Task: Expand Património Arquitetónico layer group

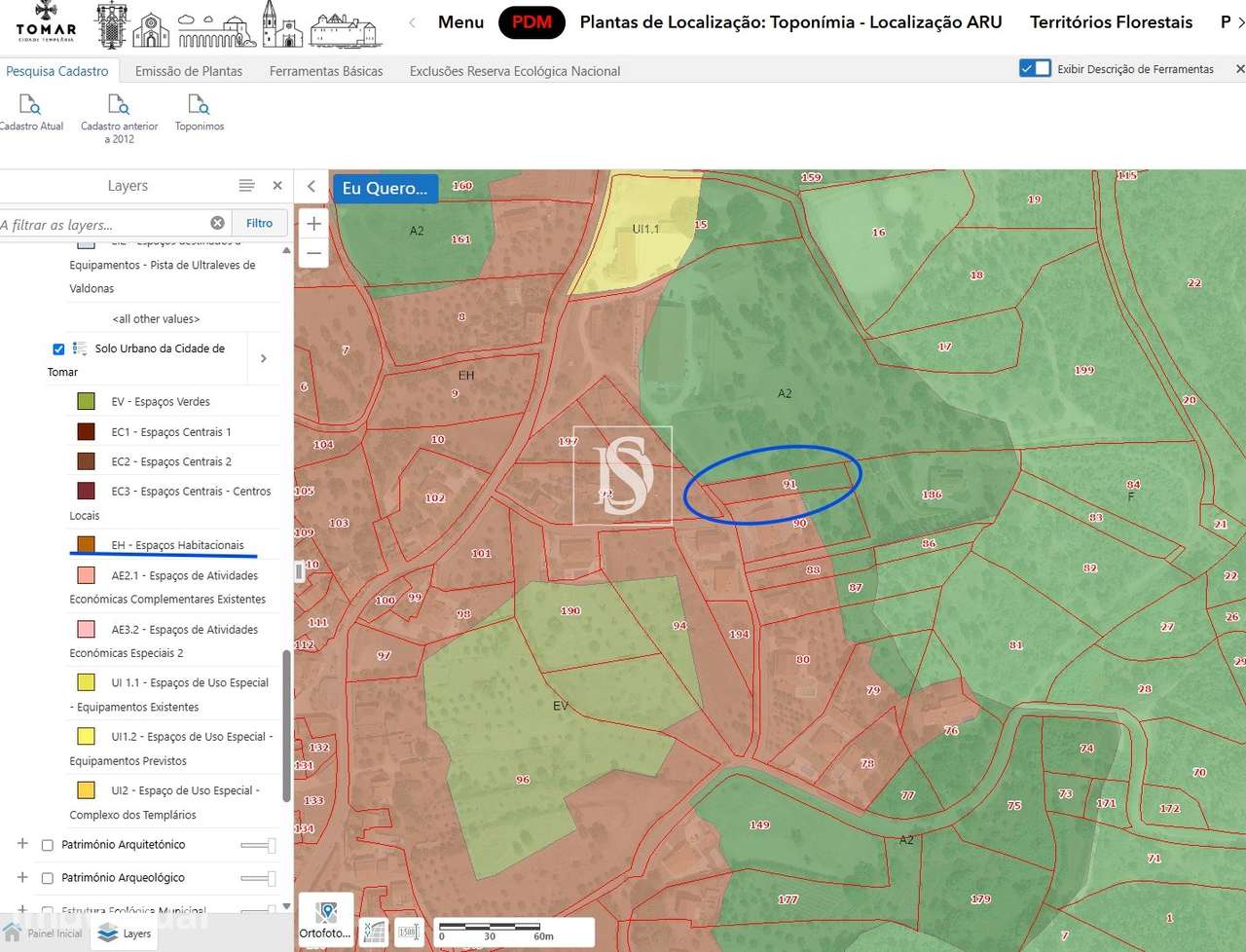Action: tap(22, 844)
